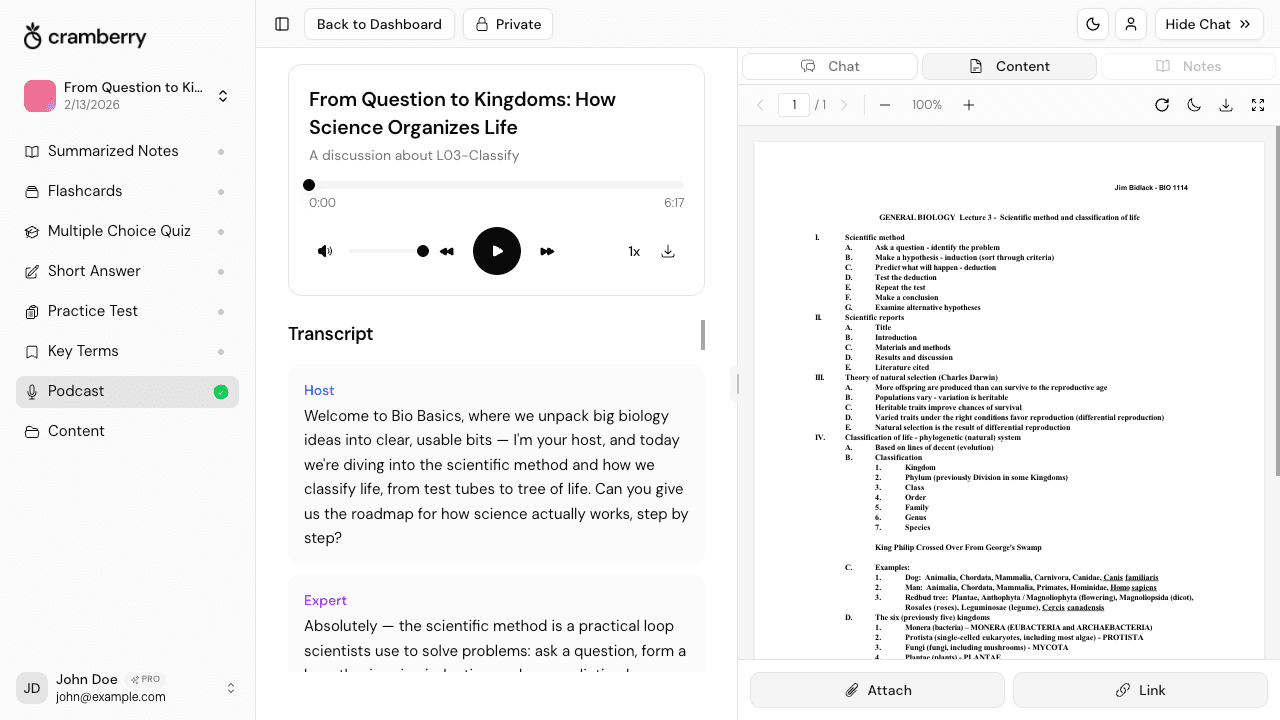Collapse the left sidebar
This screenshot has width=1280, height=720.
(x=282, y=24)
